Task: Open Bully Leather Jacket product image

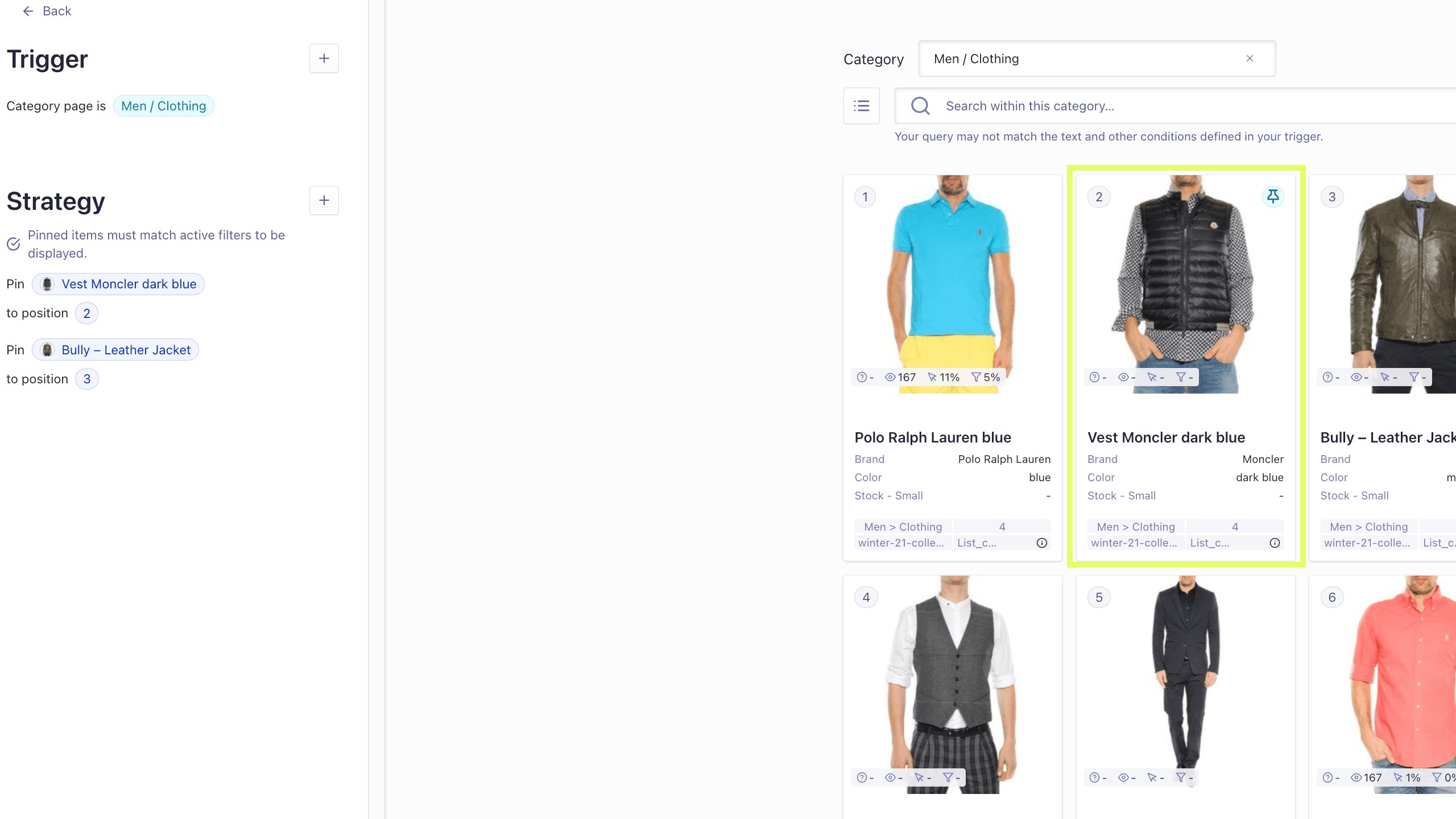Action: pyautogui.click(x=1383, y=284)
